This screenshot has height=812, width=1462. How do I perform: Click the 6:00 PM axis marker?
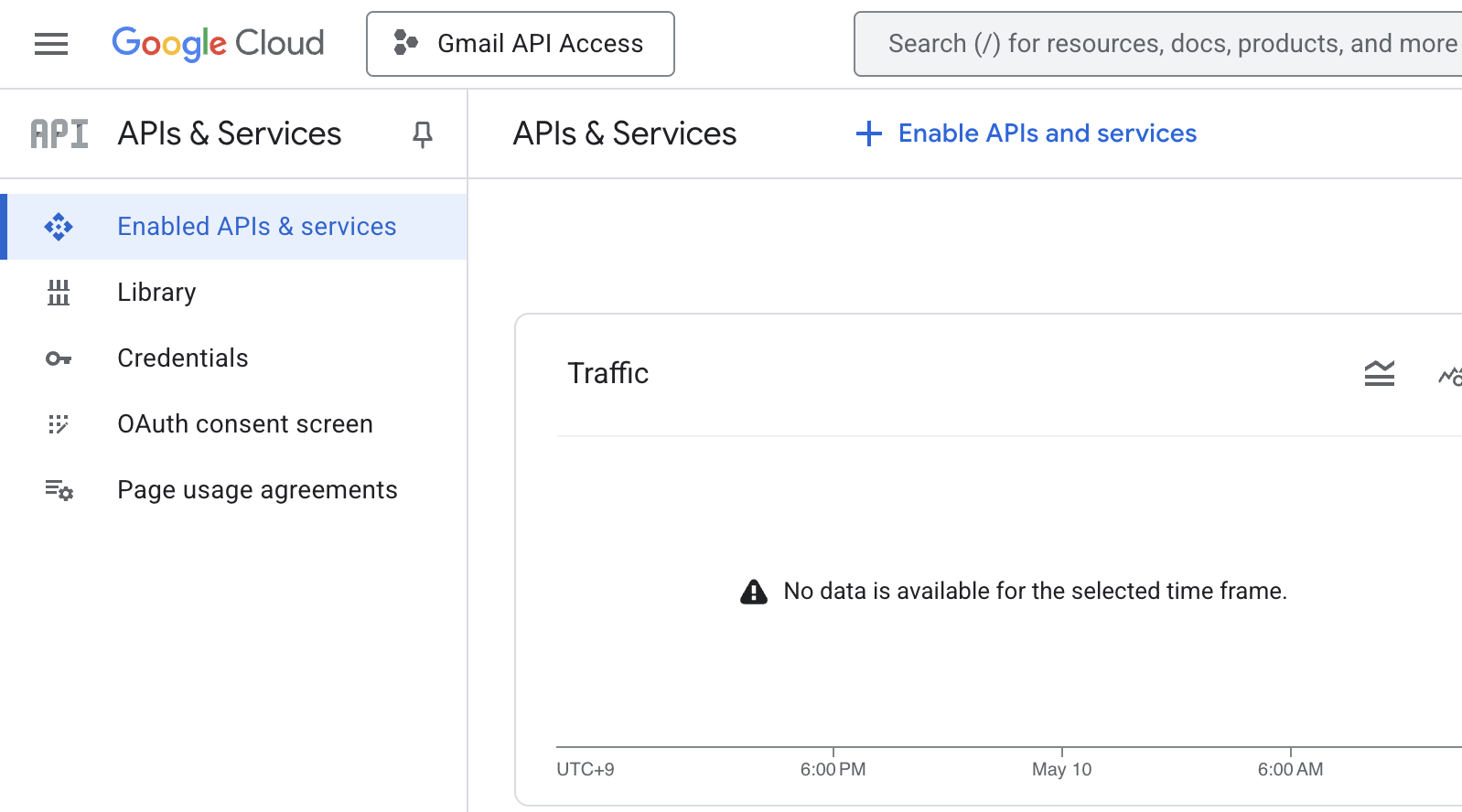click(833, 769)
